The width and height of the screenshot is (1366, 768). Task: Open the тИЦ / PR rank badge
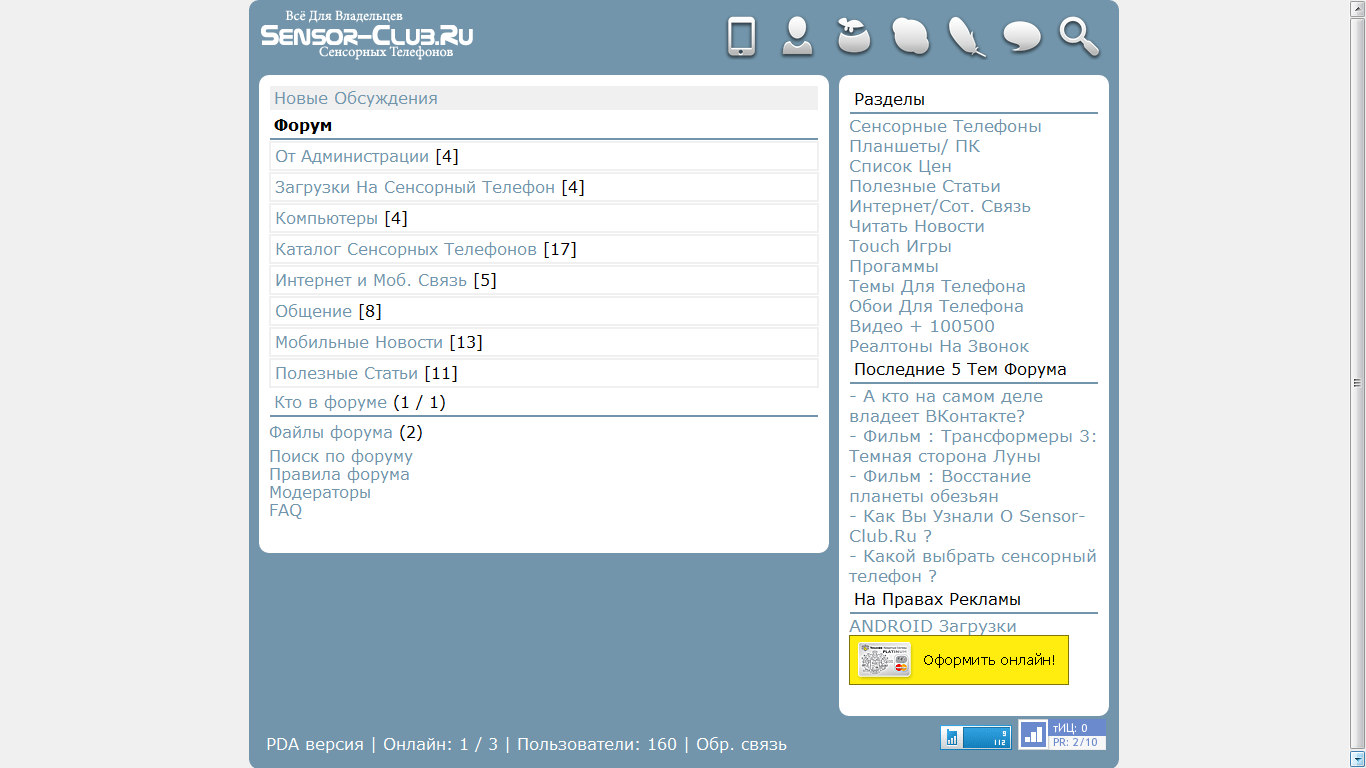point(1062,735)
